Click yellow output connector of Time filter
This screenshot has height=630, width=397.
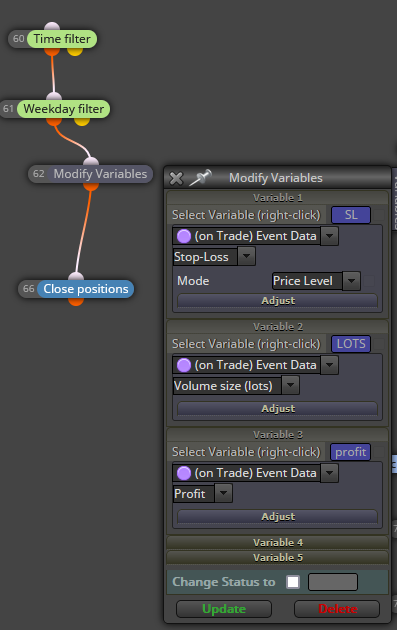pyautogui.click(x=75, y=52)
